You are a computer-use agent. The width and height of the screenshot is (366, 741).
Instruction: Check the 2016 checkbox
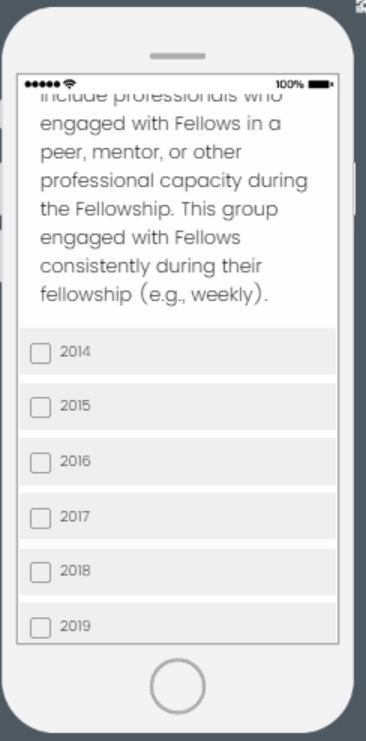pyautogui.click(x=41, y=463)
